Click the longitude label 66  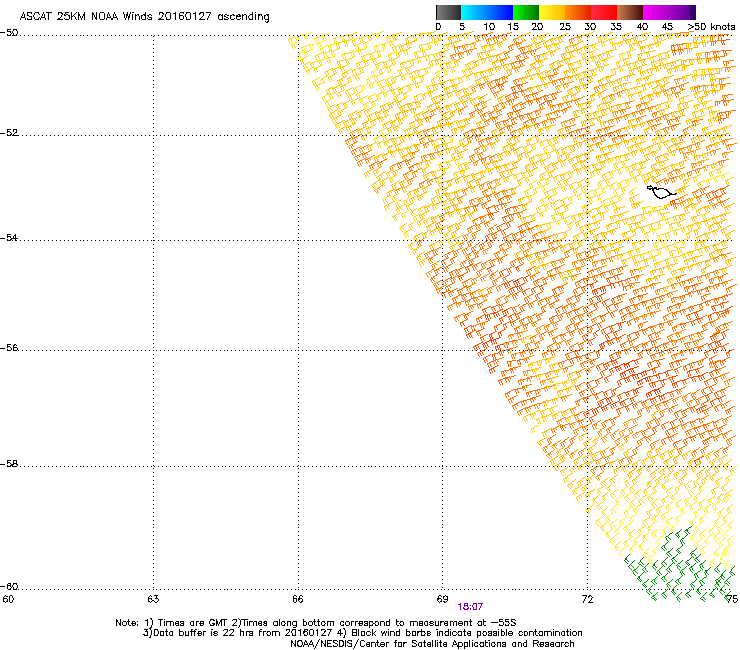tap(298, 599)
